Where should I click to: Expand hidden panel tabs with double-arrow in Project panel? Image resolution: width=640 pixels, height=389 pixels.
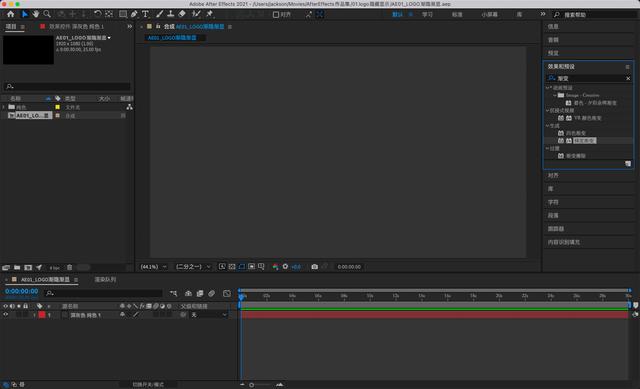click(130, 27)
